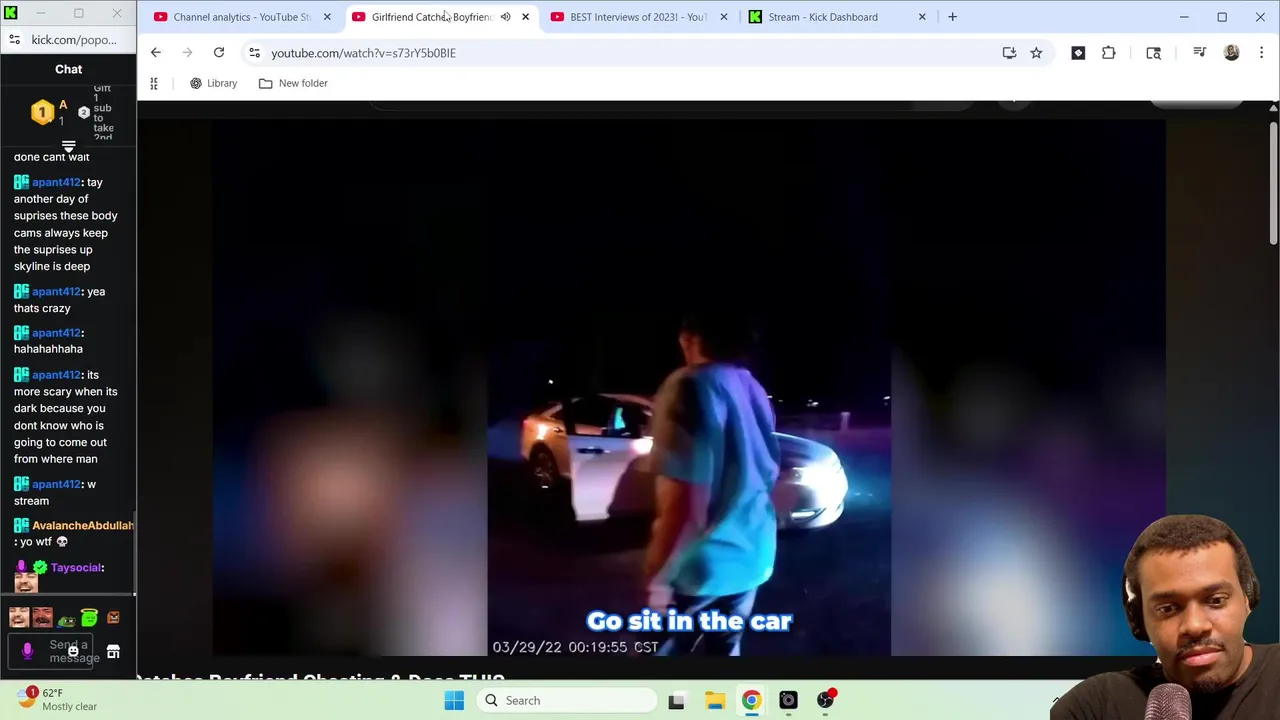The height and width of the screenshot is (720, 1280).
Task: Open the OBS Studio taskbar icon
Action: [788, 700]
